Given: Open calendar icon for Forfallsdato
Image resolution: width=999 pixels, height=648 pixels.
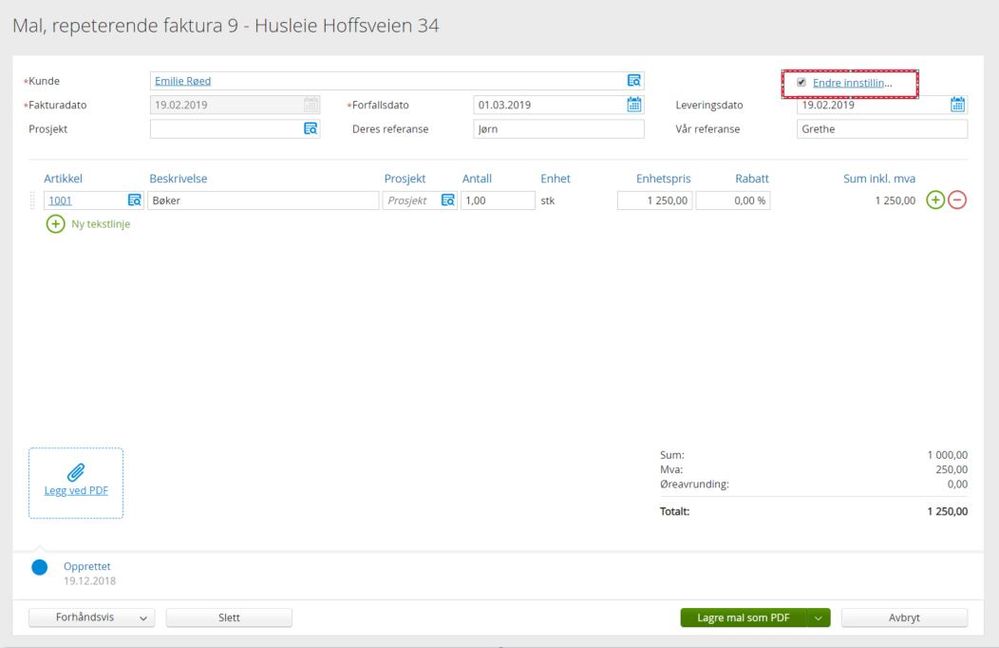Looking at the screenshot, I should 634,104.
